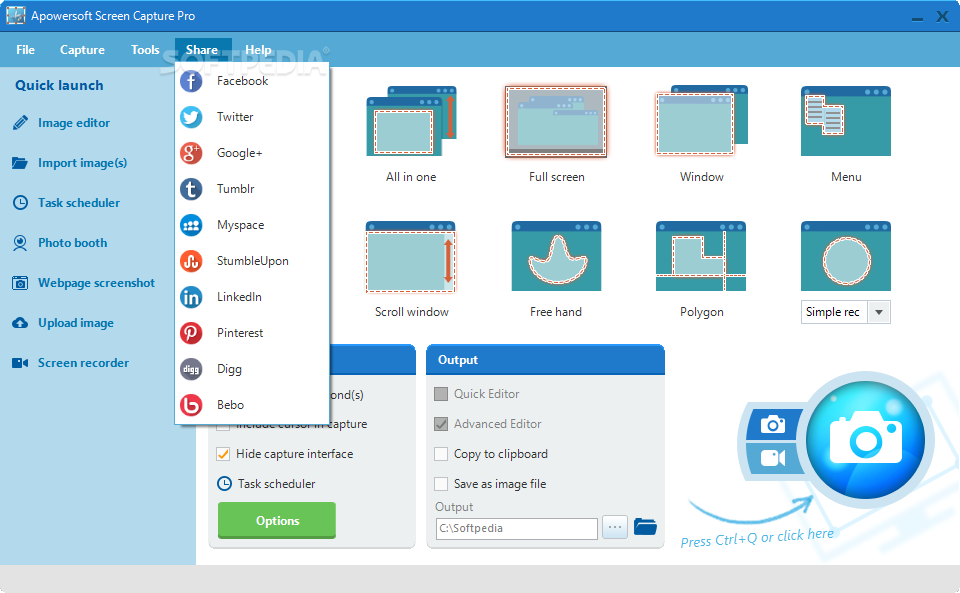Open the Capture menu
Viewport: 960px width, 593px height.
(x=82, y=50)
